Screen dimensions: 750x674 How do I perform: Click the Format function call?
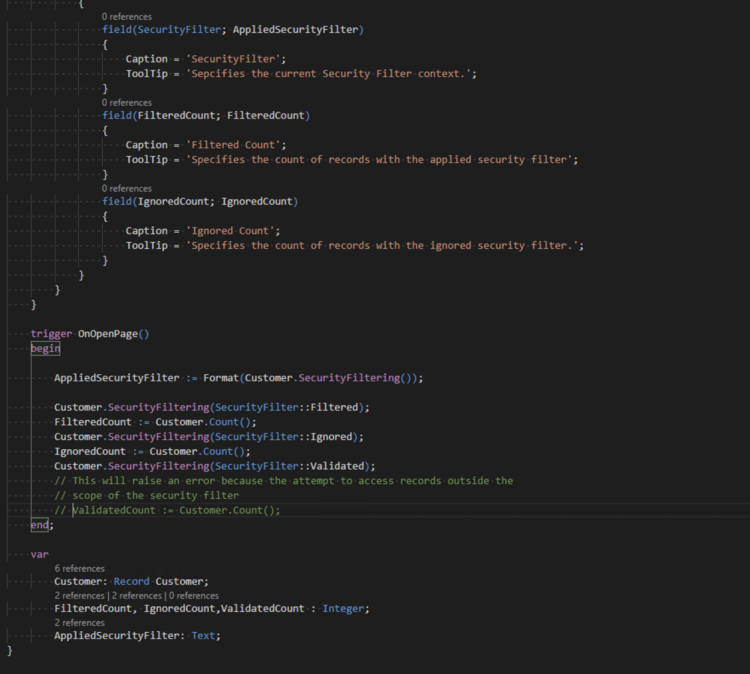pyautogui.click(x=219, y=378)
